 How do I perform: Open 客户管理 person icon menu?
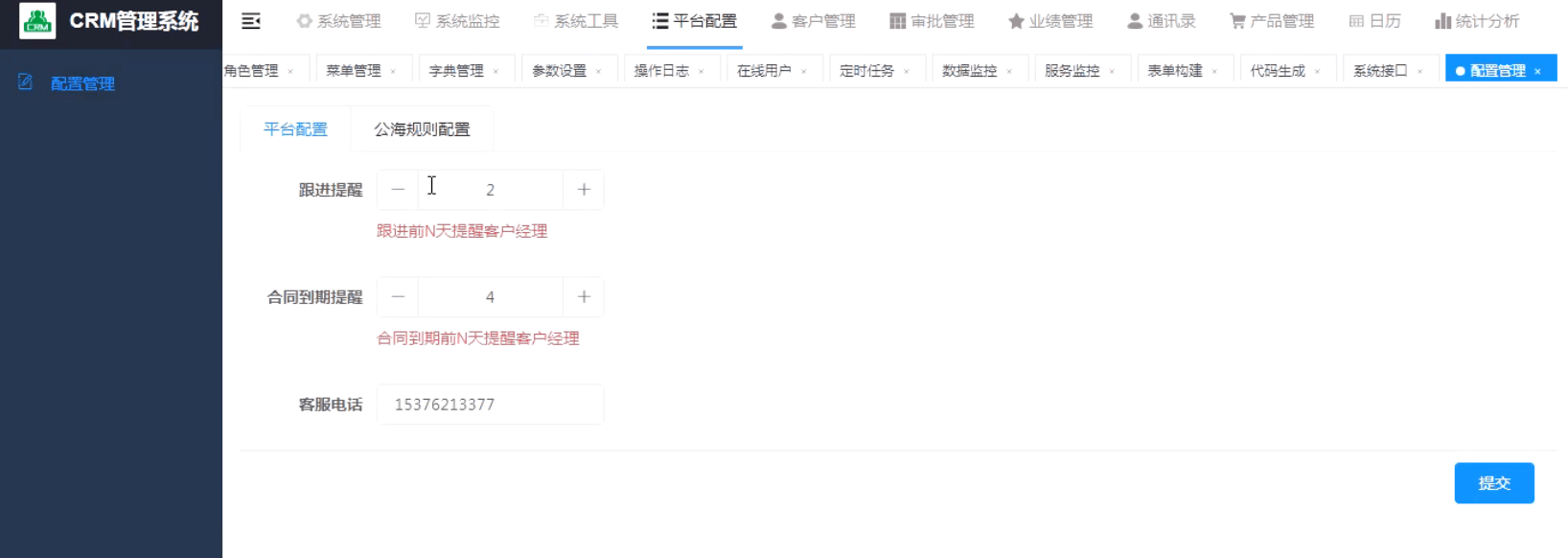813,21
